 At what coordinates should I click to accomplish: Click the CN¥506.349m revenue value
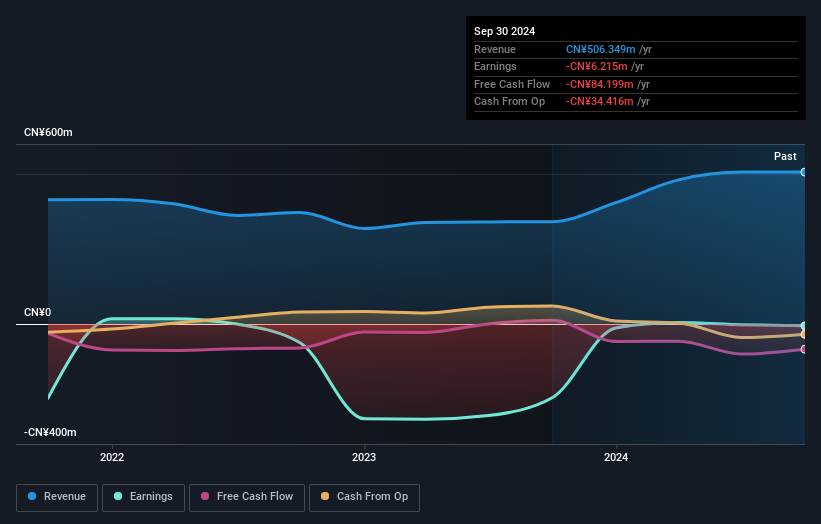click(601, 49)
